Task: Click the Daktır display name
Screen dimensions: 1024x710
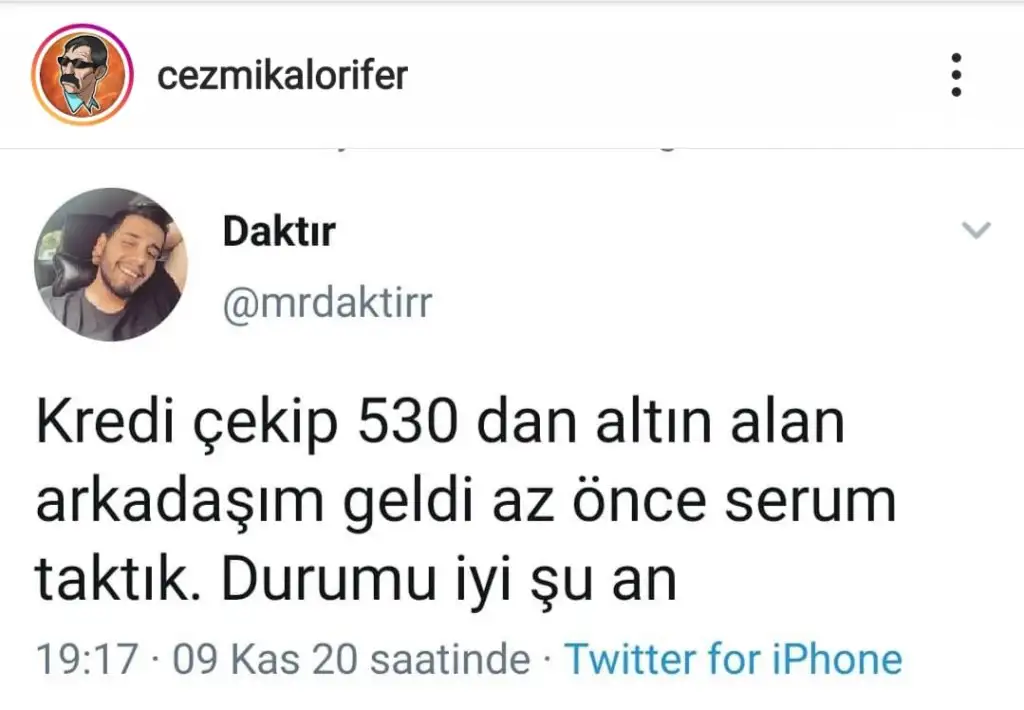Action: pos(279,231)
